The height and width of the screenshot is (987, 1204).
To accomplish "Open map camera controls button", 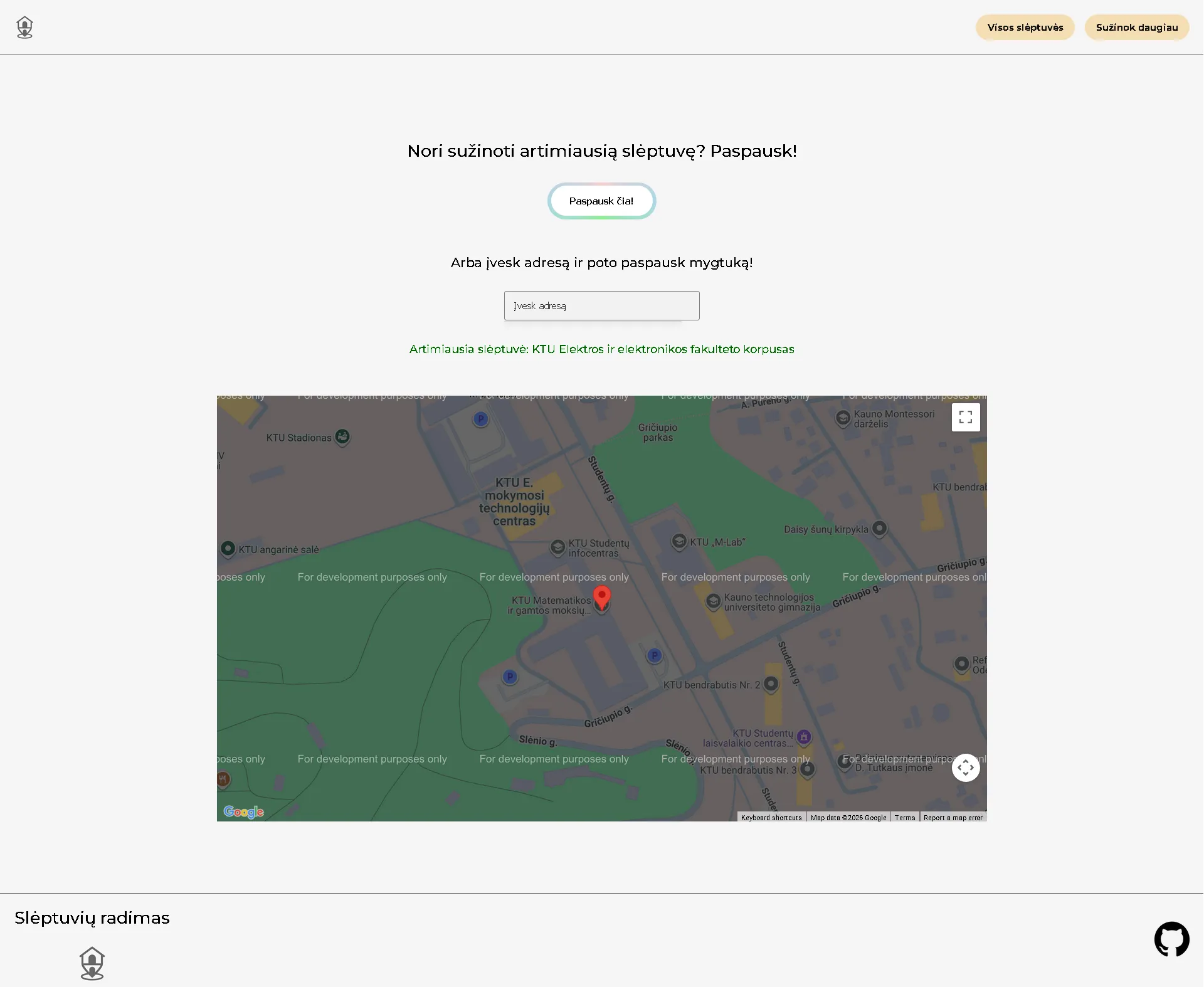I will click(965, 768).
